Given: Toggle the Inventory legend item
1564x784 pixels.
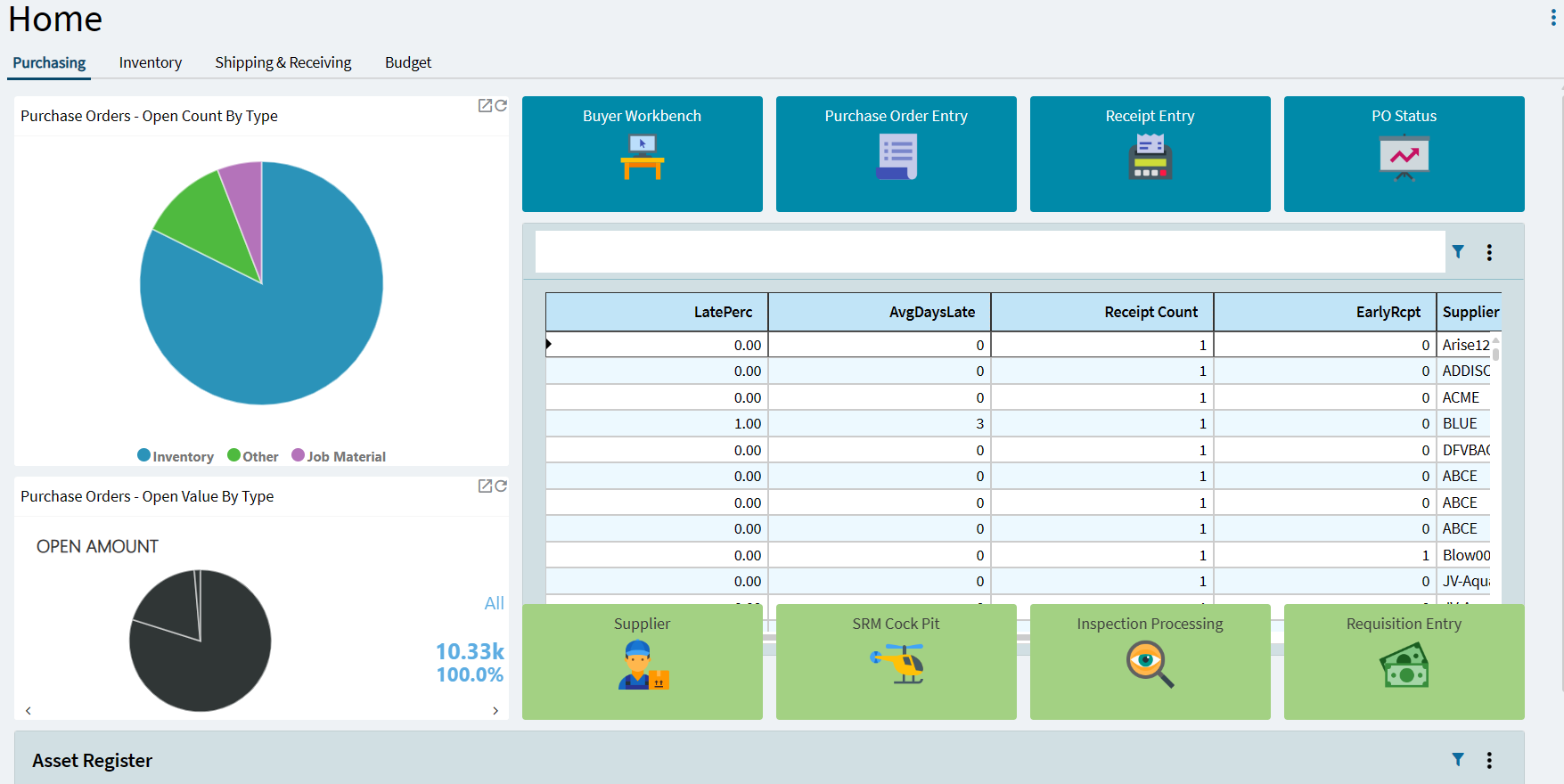Looking at the screenshot, I should (x=176, y=456).
